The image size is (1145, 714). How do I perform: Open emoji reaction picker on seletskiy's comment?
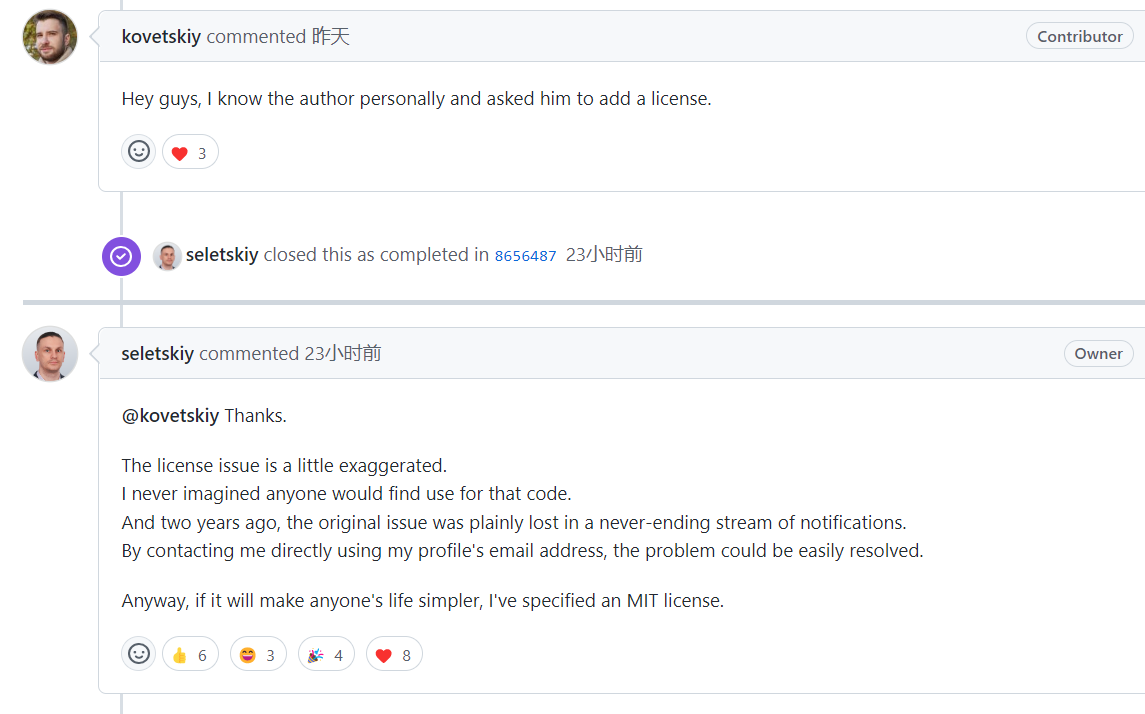[x=139, y=653]
